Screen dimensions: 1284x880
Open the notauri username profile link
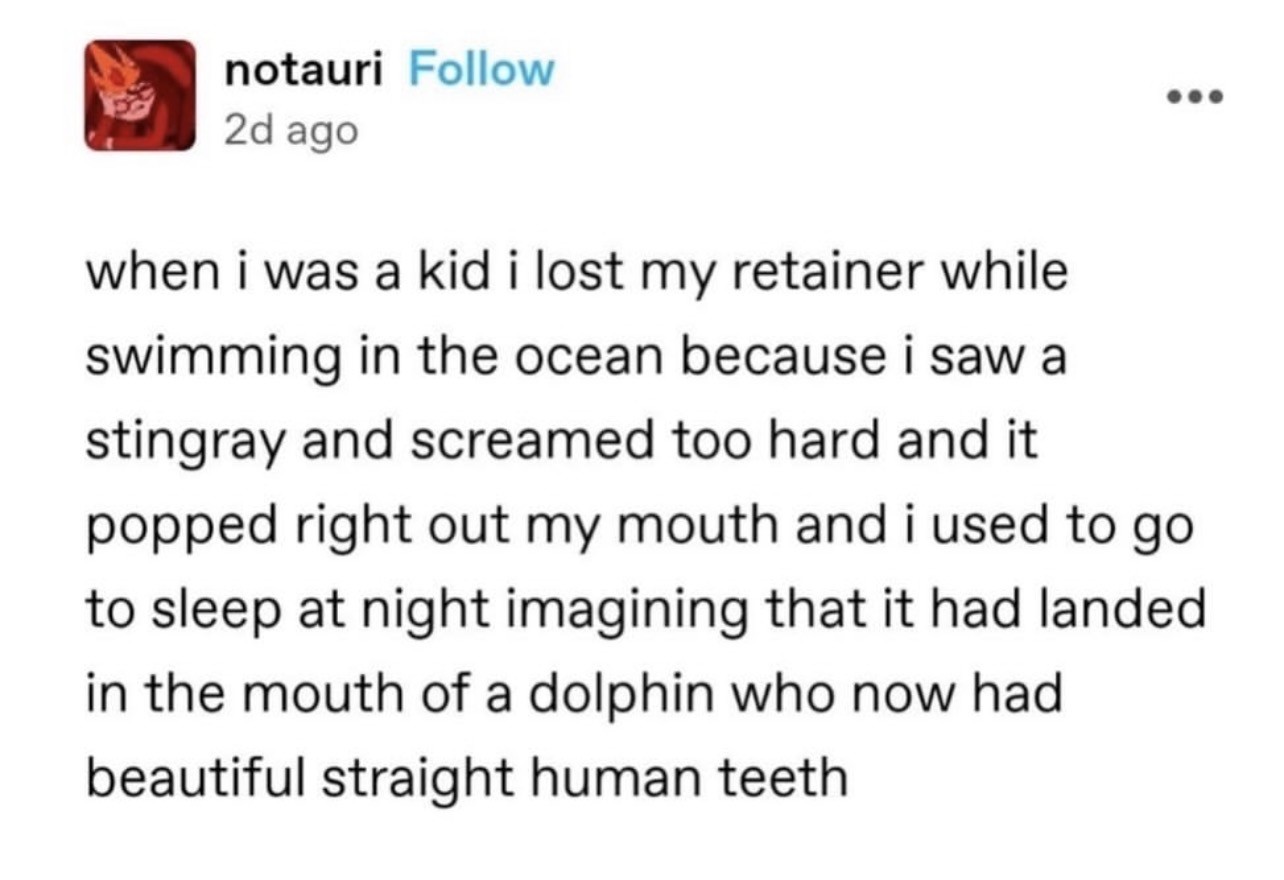coord(304,70)
